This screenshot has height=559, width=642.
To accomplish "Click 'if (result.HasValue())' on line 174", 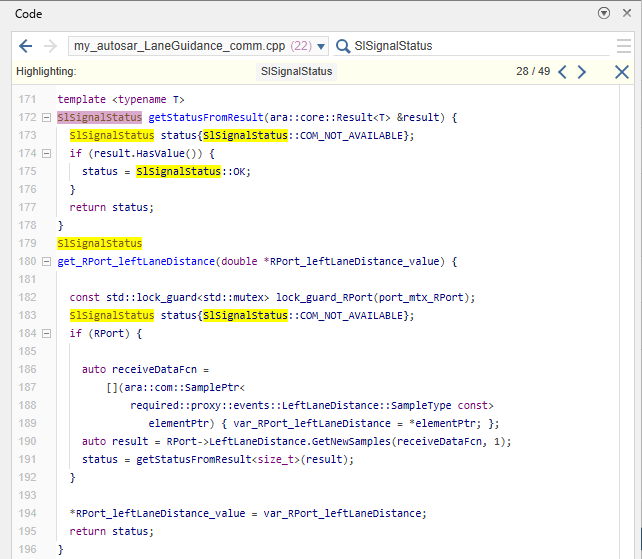I will [136, 154].
